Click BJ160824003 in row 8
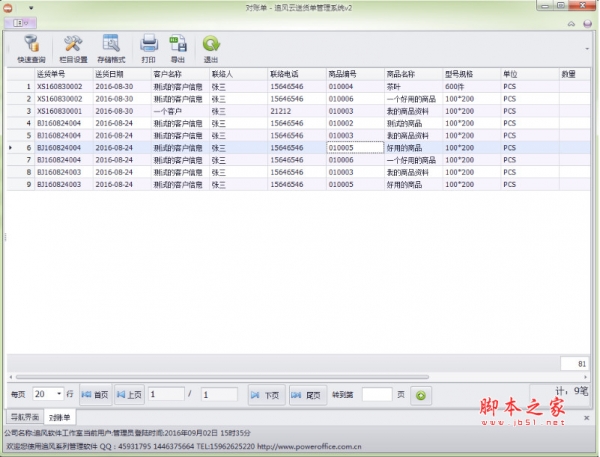Screen dimensions: 600x457 click(64, 172)
